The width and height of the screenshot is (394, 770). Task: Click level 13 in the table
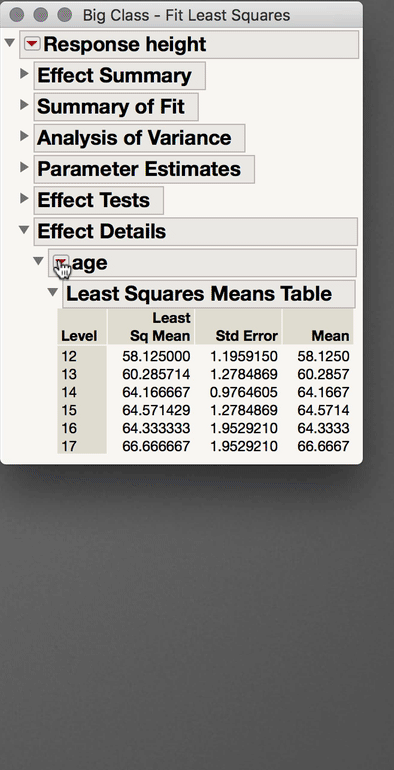click(x=69, y=374)
